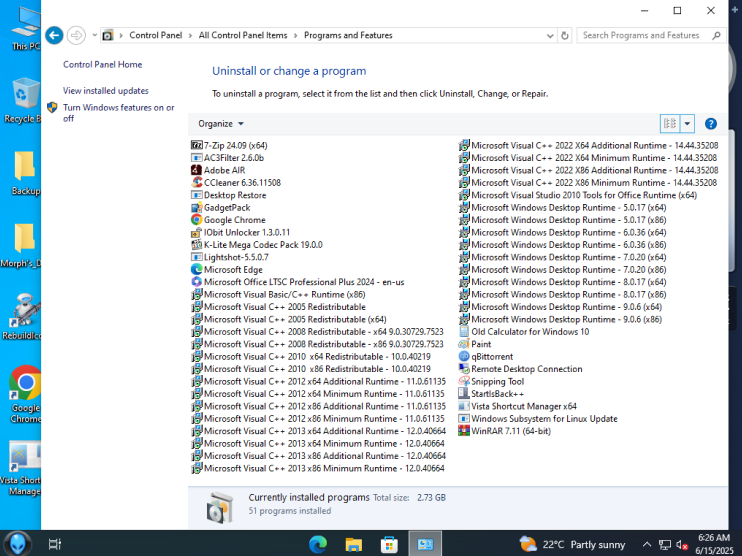This screenshot has width=742, height=556.
Task: Expand chevron after Control Panel breadcrumb
Action: point(190,35)
